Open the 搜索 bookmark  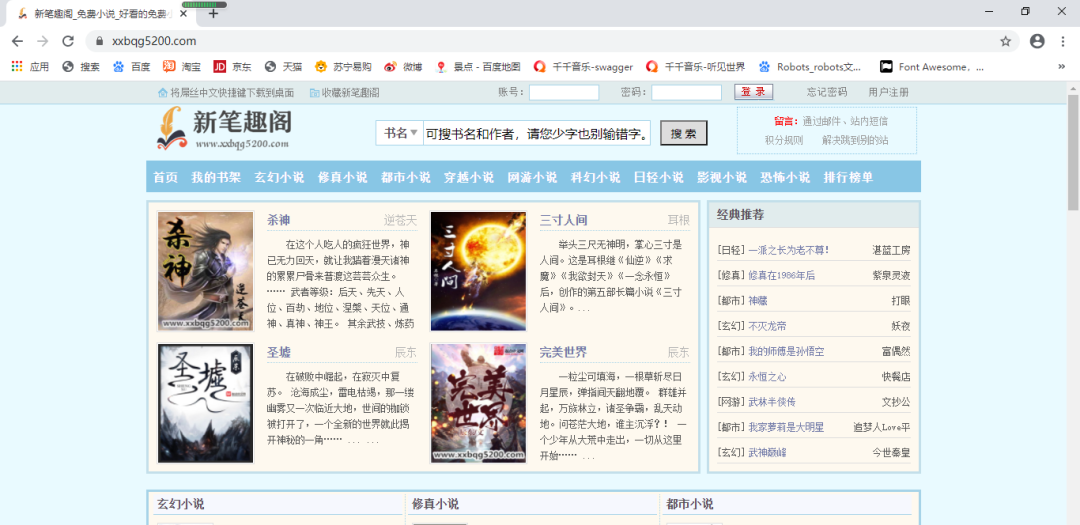81,67
